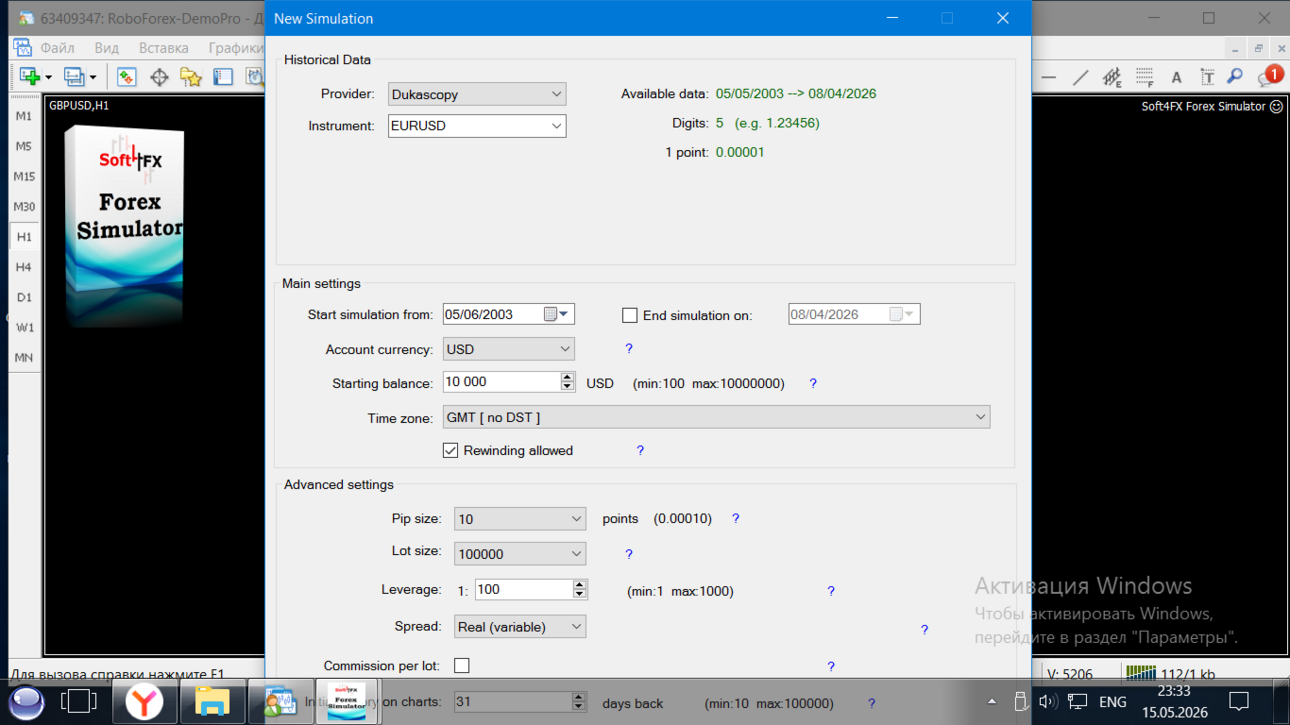
Task: Expand the Instrument EURUSD dropdown
Action: pos(477,126)
